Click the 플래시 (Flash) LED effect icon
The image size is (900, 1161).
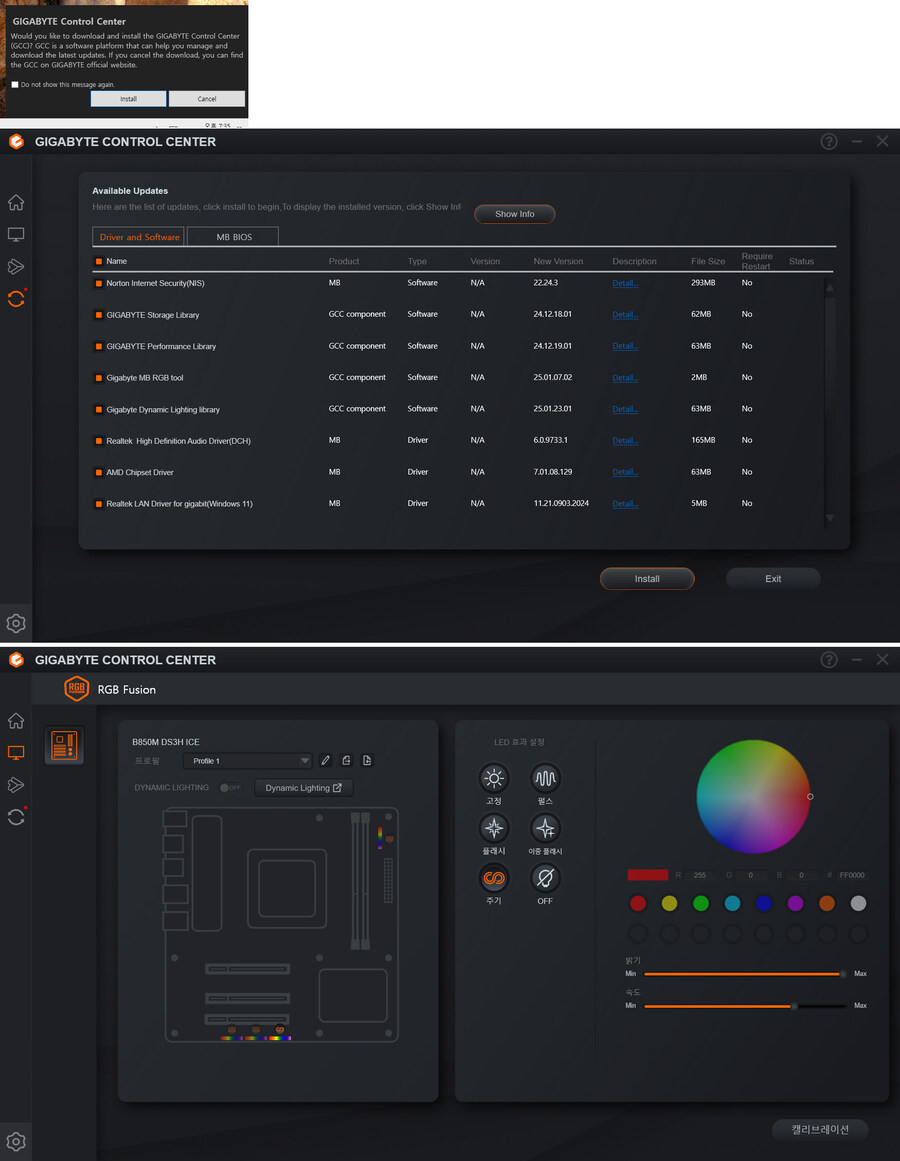click(494, 828)
